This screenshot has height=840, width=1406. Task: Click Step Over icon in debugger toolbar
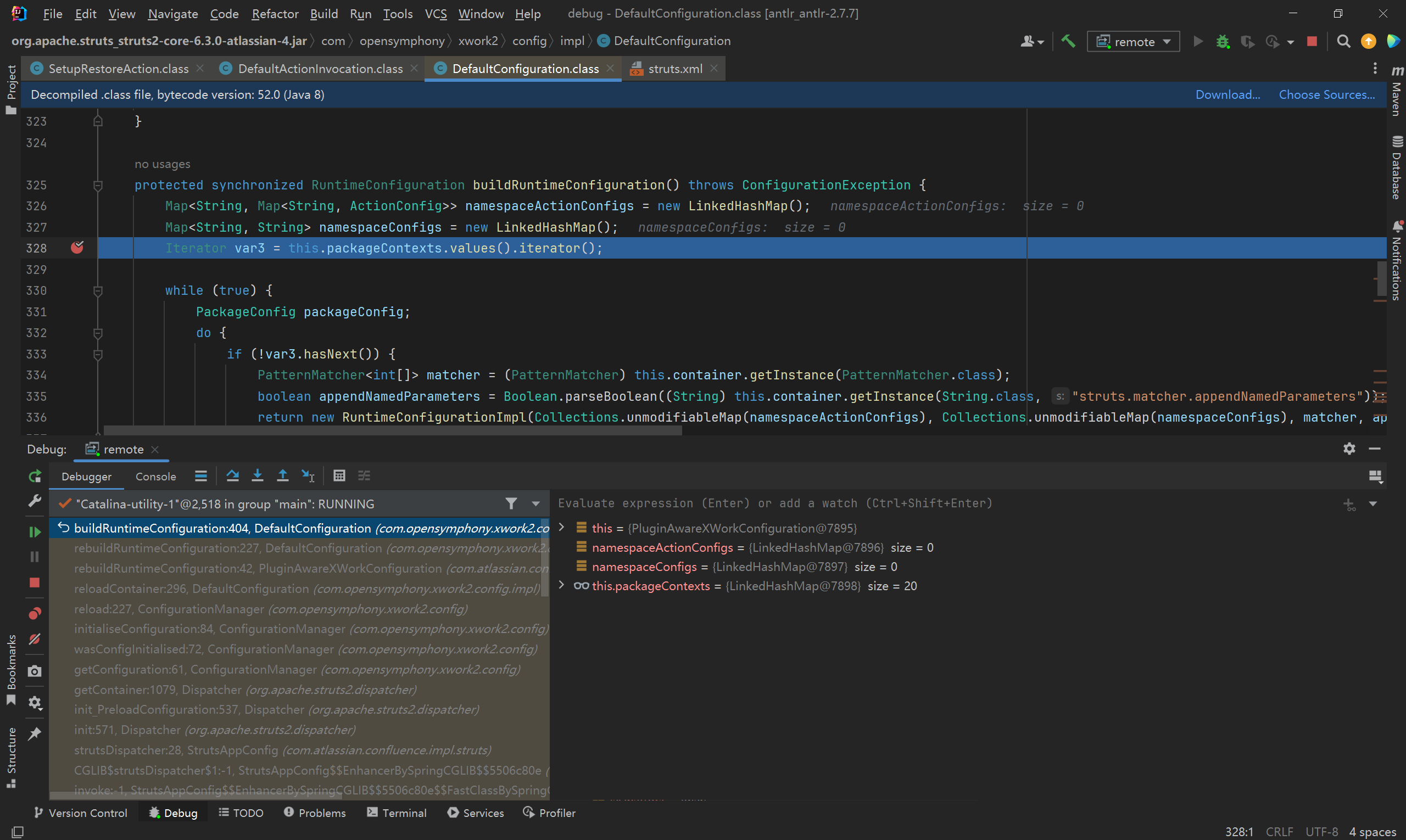pos(232,475)
